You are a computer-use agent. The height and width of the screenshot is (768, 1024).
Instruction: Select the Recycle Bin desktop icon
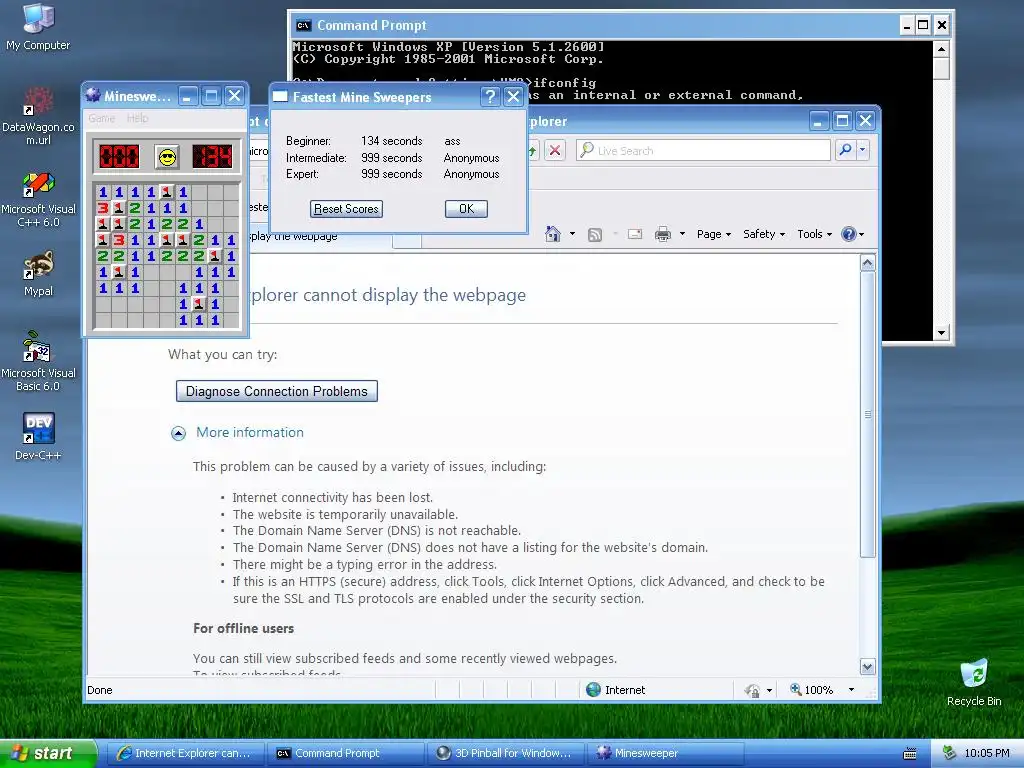coord(974,682)
